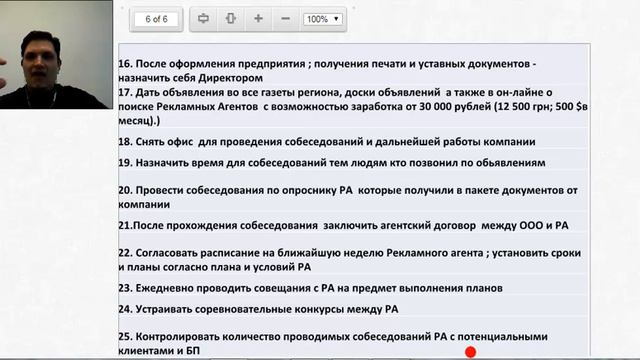Click the line "и планы согласно плана и условий РА"
Image resolution: width=640 pixels, height=360 pixels.
215,267
